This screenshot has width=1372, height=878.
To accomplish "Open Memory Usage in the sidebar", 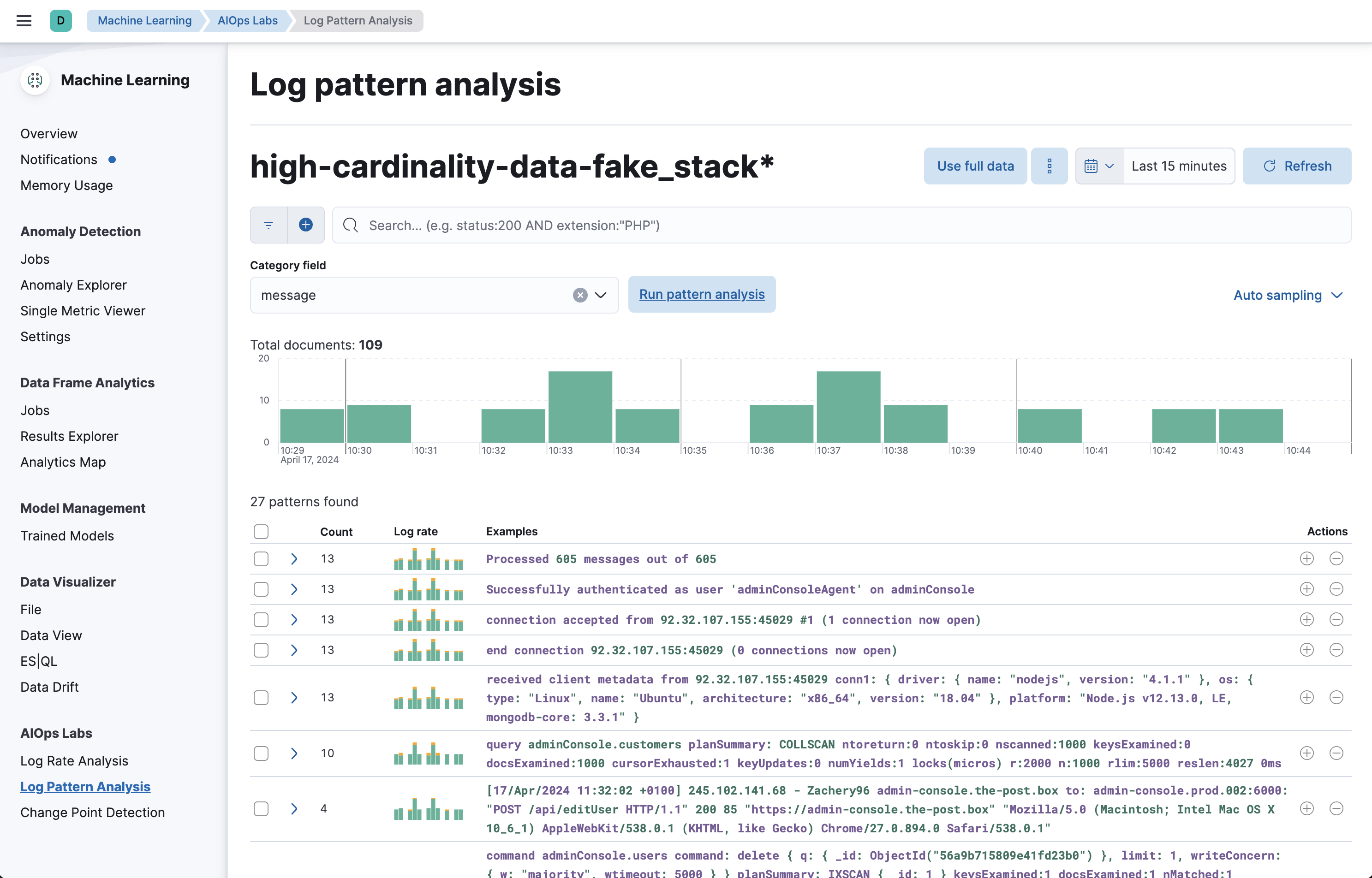I will tap(67, 185).
